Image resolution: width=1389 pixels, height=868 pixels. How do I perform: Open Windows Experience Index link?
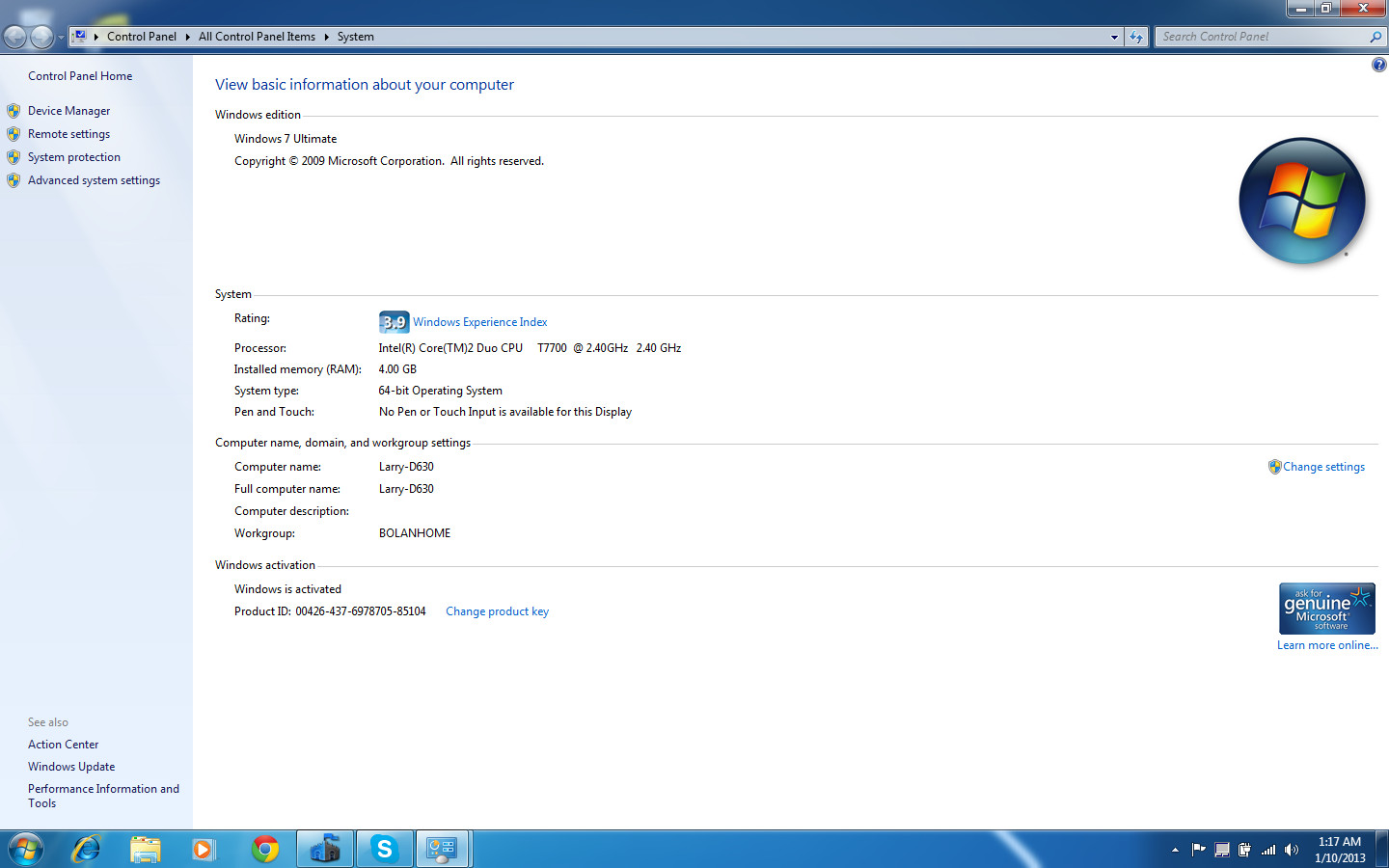479,322
